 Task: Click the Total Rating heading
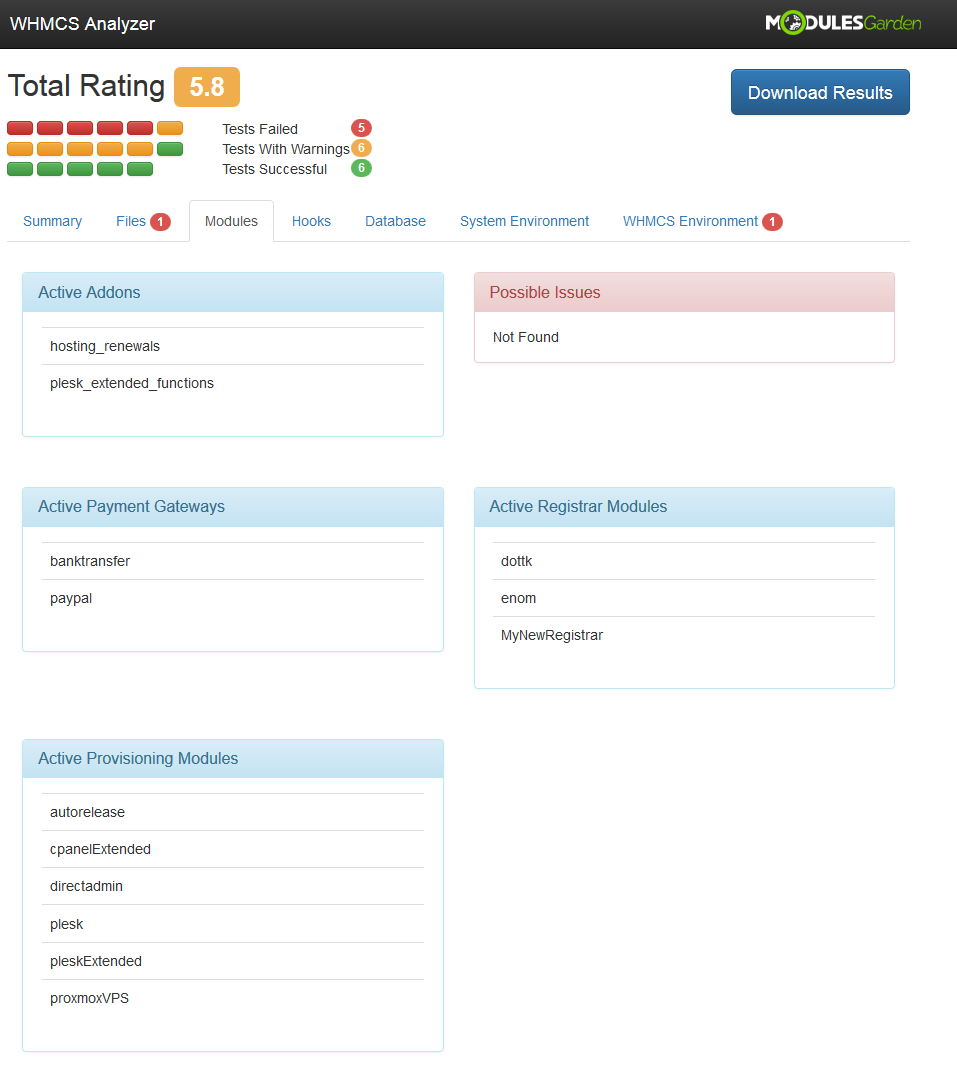pyautogui.click(x=86, y=86)
